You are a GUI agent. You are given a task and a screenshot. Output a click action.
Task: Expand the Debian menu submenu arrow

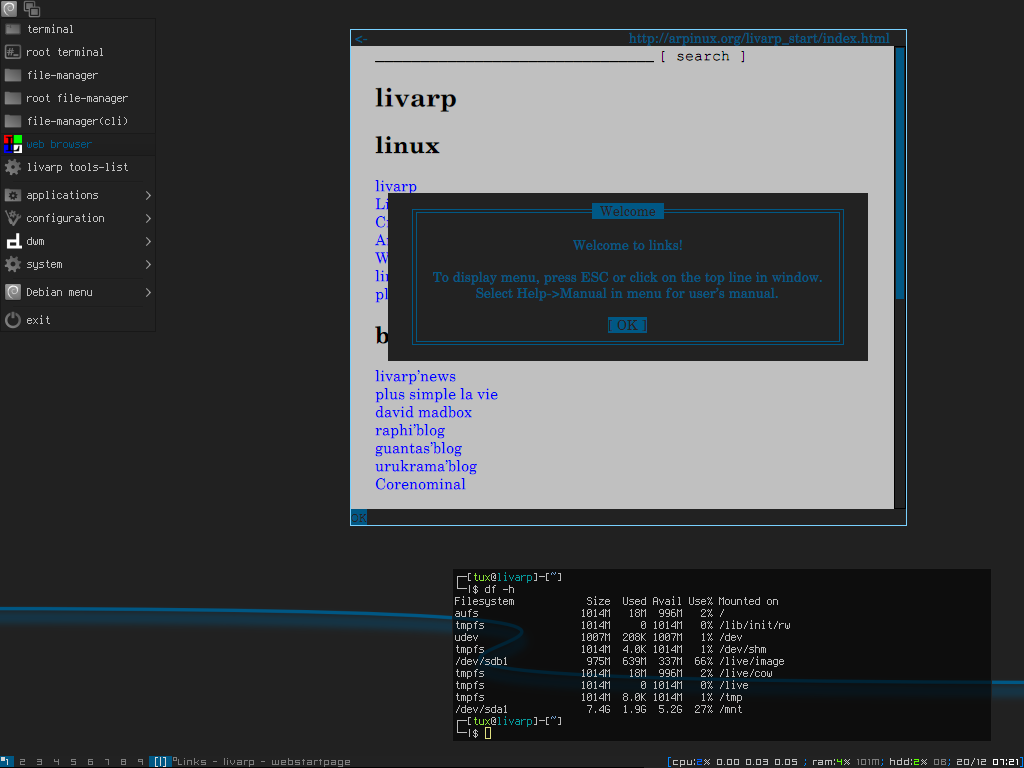point(148,293)
